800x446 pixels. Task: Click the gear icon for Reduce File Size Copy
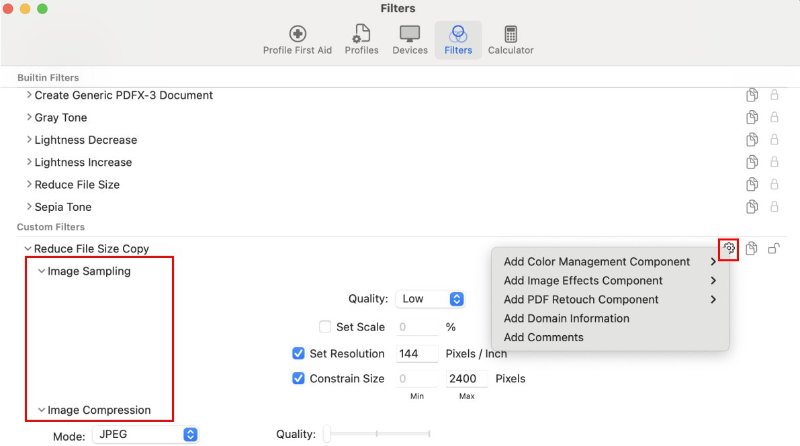coord(729,249)
